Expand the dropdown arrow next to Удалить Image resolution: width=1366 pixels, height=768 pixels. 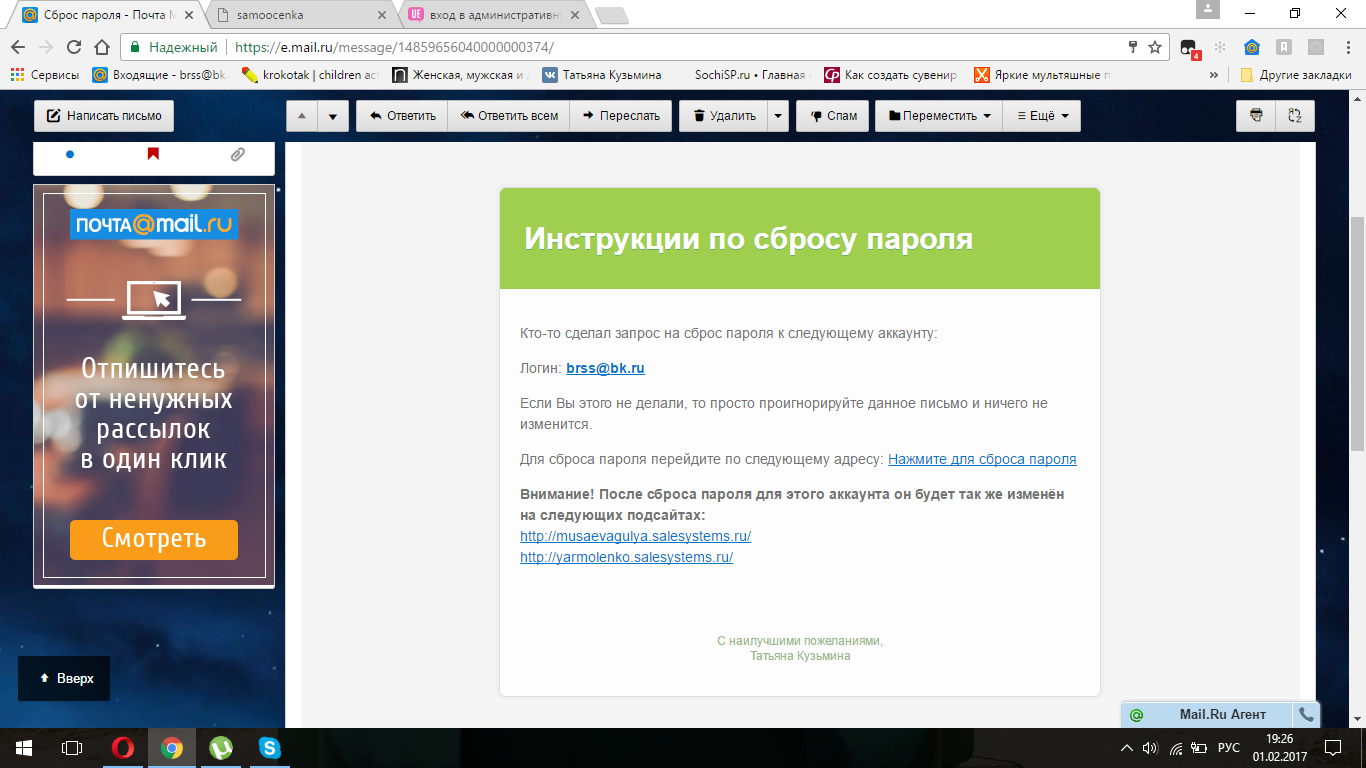point(778,116)
